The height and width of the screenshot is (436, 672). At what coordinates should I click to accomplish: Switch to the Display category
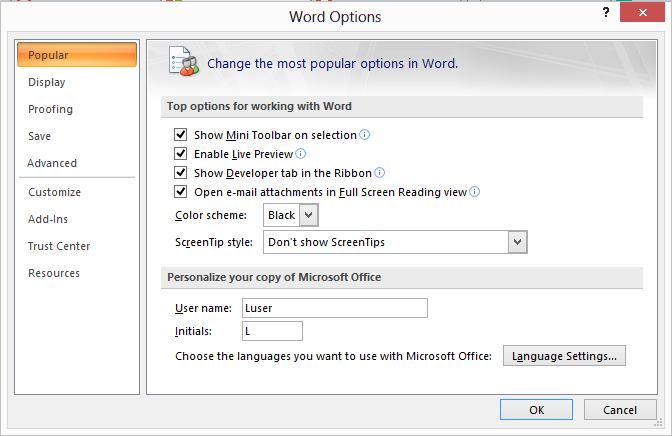coord(47,82)
